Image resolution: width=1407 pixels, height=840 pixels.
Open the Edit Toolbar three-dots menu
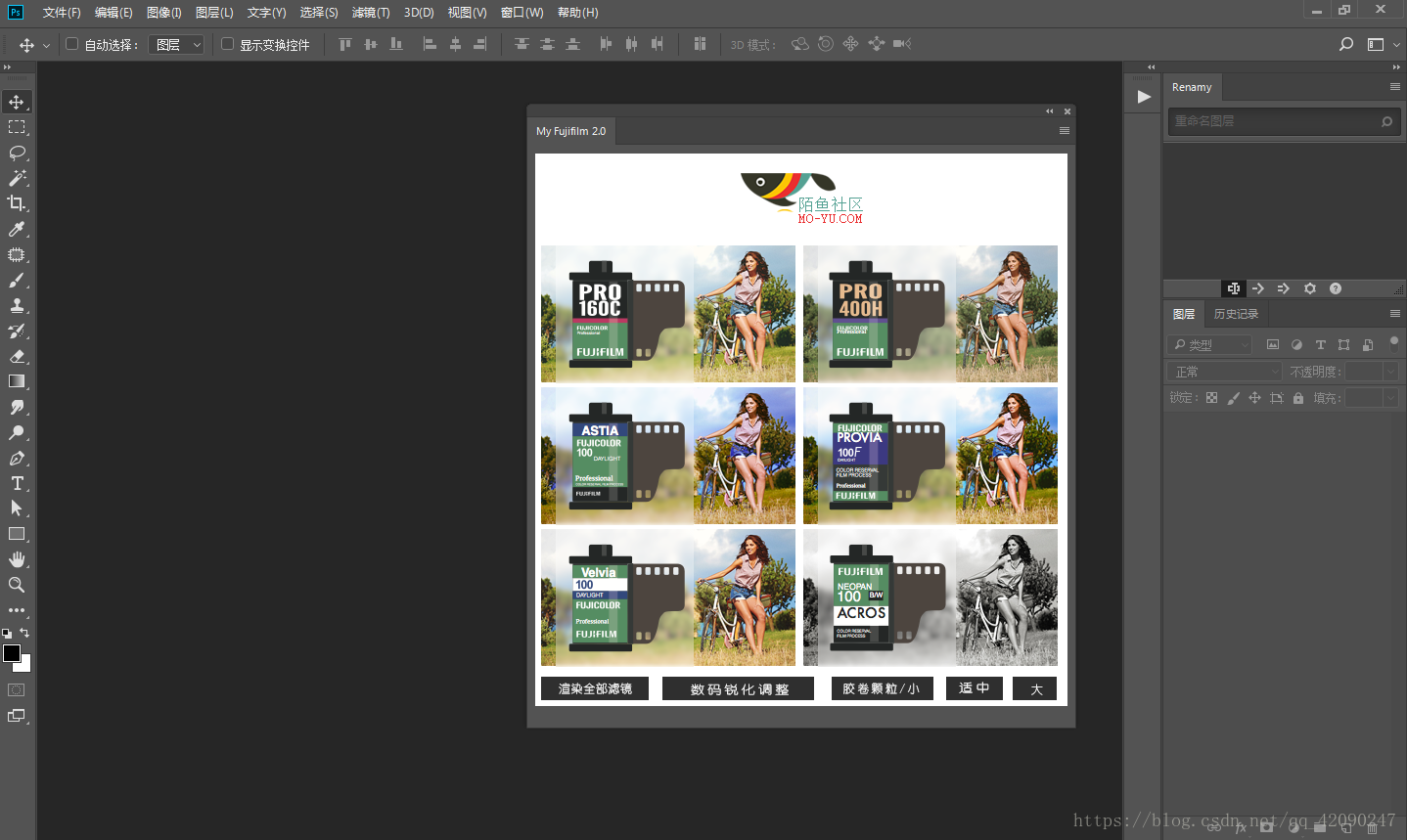coord(17,610)
